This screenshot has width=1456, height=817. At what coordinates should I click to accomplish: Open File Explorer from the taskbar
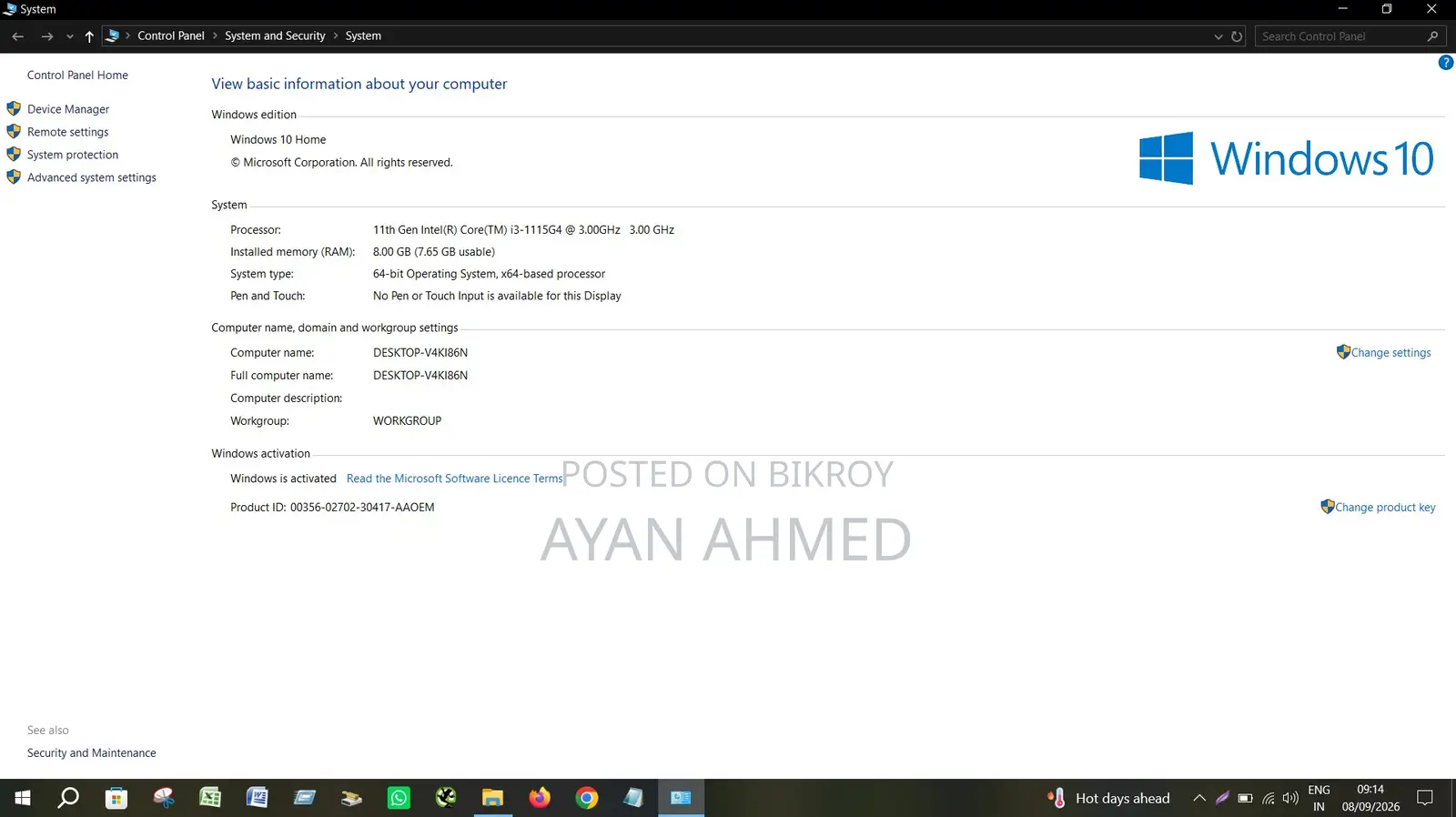click(x=492, y=798)
